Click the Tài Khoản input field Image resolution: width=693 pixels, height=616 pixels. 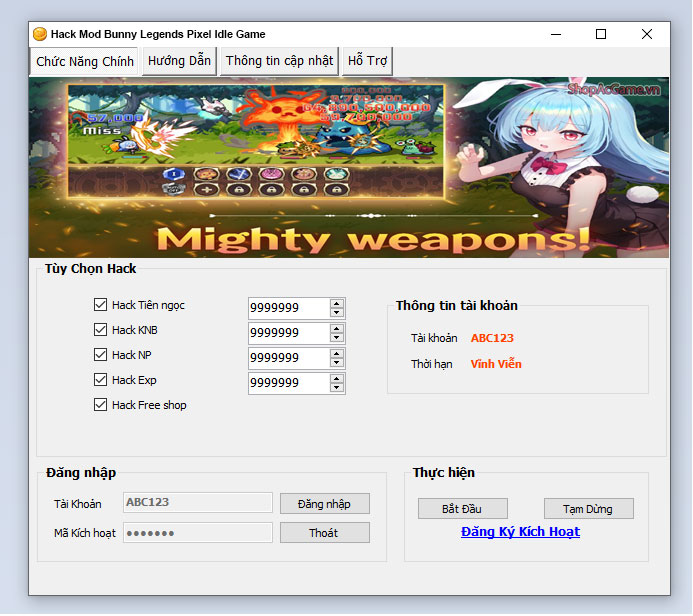click(198, 503)
